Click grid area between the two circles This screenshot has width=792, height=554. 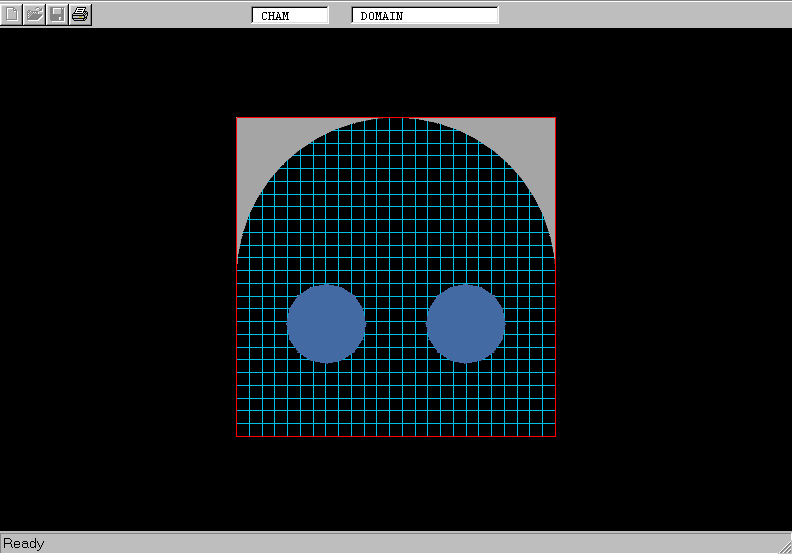[x=396, y=323]
